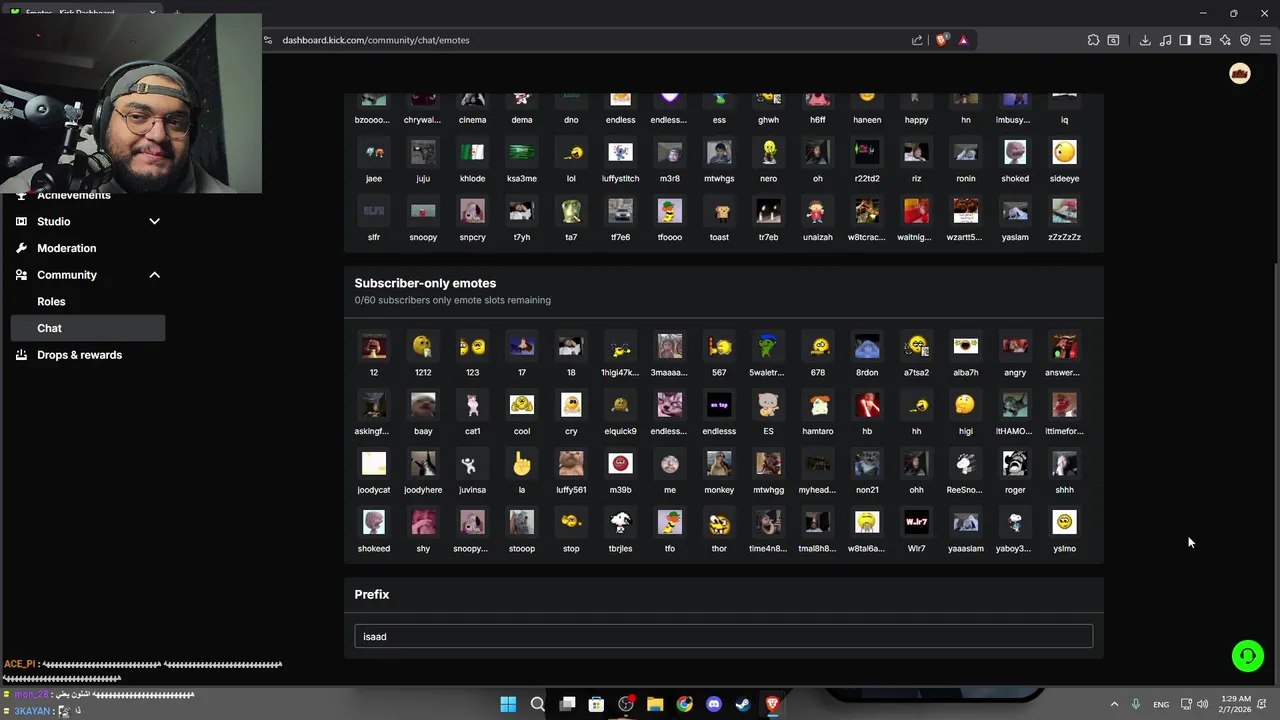Open the hamtaro emote
Screen dimensions: 1280x720
817,406
